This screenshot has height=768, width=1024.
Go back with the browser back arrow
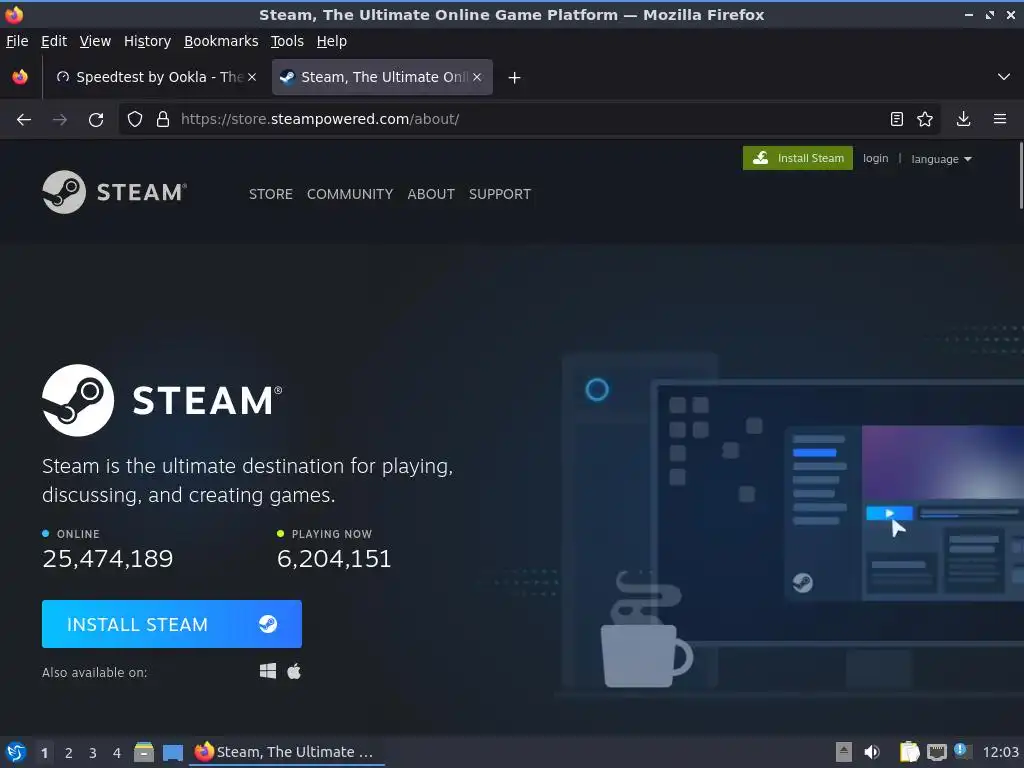click(x=24, y=120)
